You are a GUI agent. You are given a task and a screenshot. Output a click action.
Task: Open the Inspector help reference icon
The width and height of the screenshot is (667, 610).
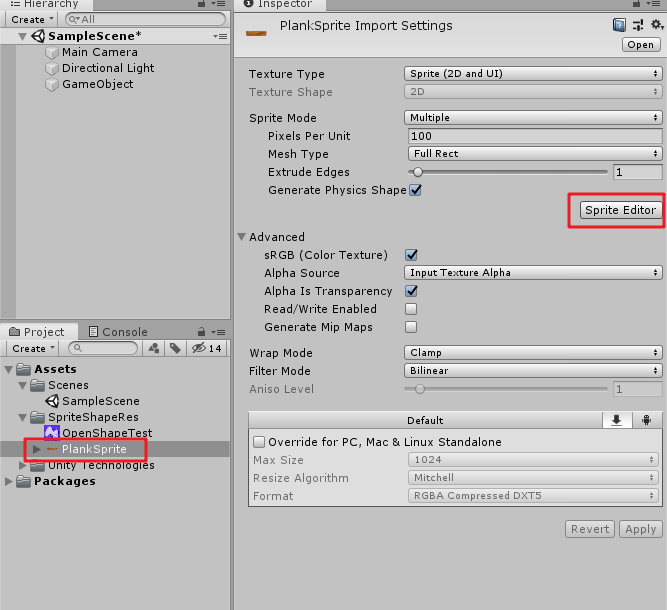tap(619, 26)
